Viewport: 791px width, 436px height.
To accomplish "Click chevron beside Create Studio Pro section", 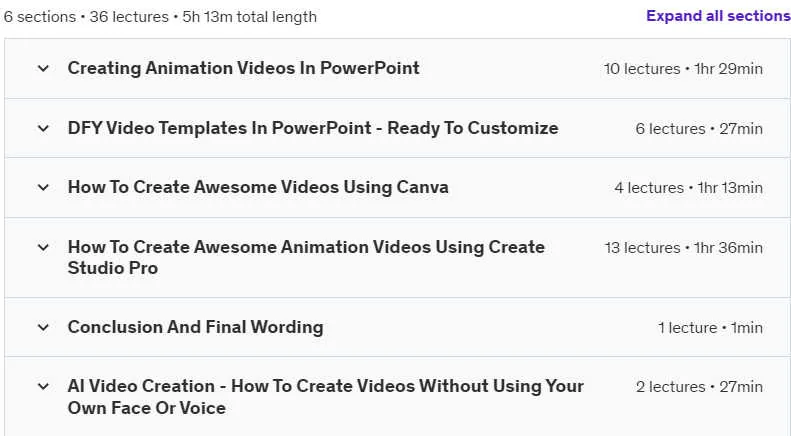I will [x=43, y=247].
